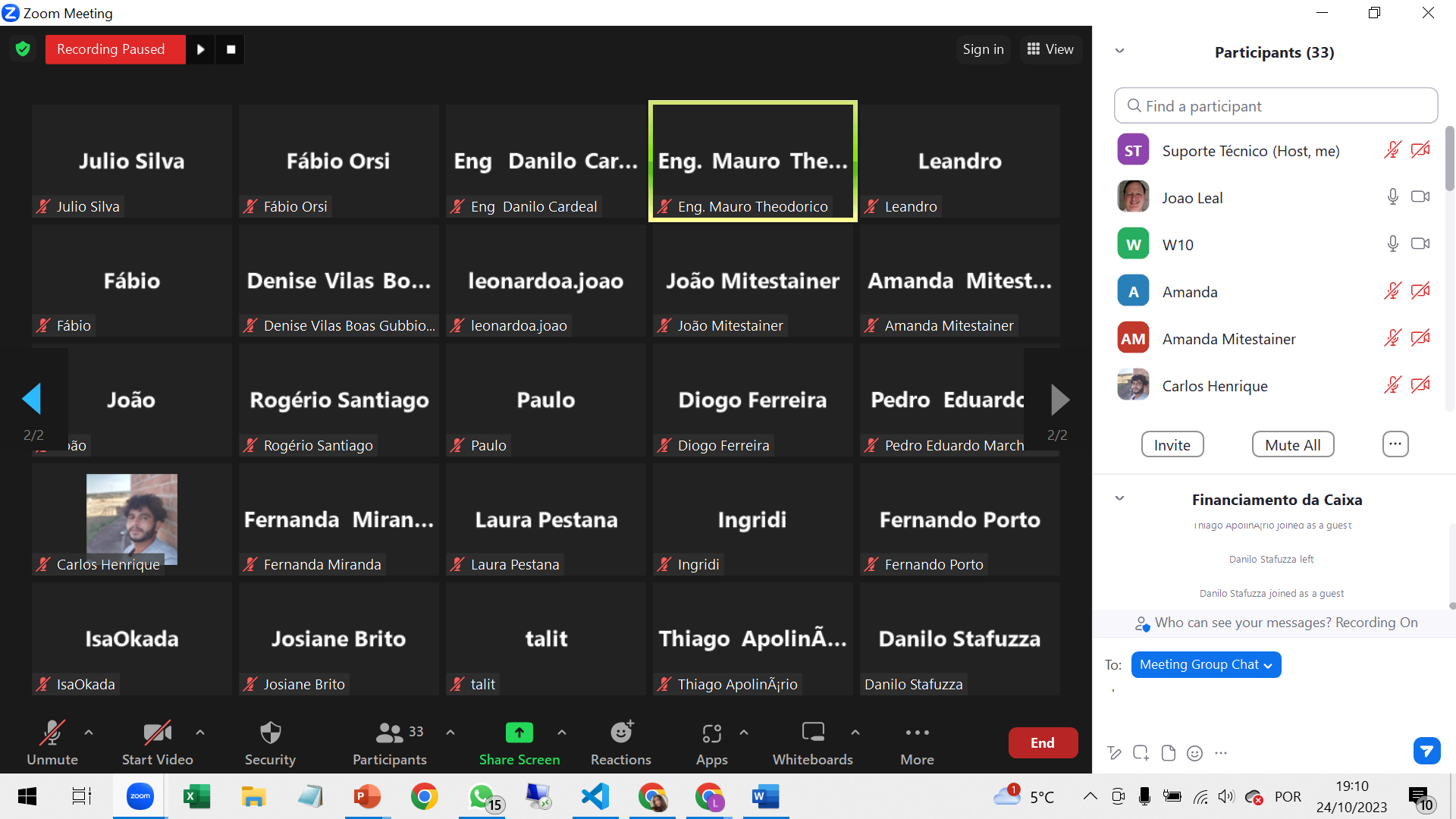The image size is (1456, 819).
Task: Open the Security shield options
Action: point(270,733)
